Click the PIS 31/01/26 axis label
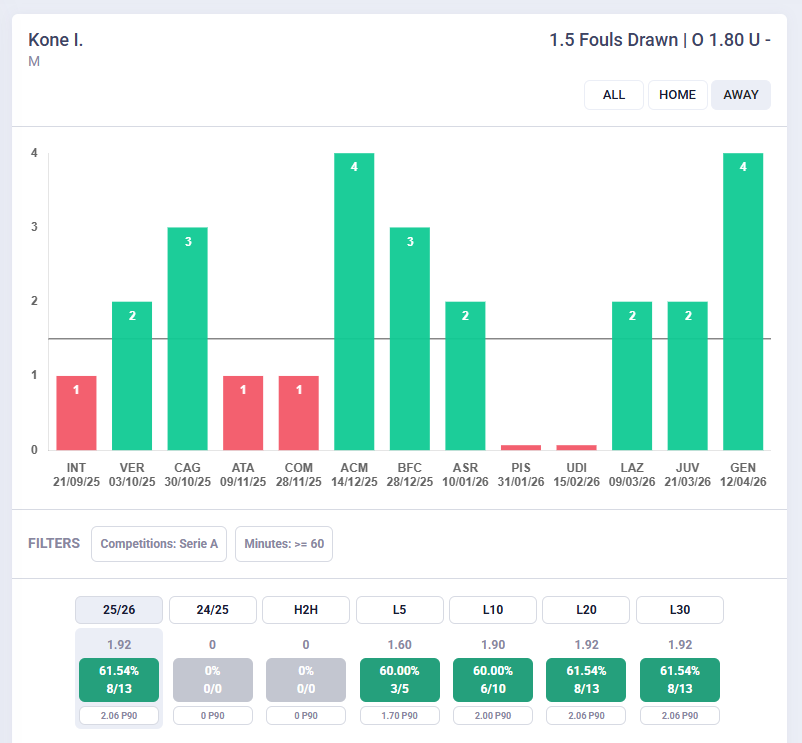802x743 pixels. click(521, 475)
